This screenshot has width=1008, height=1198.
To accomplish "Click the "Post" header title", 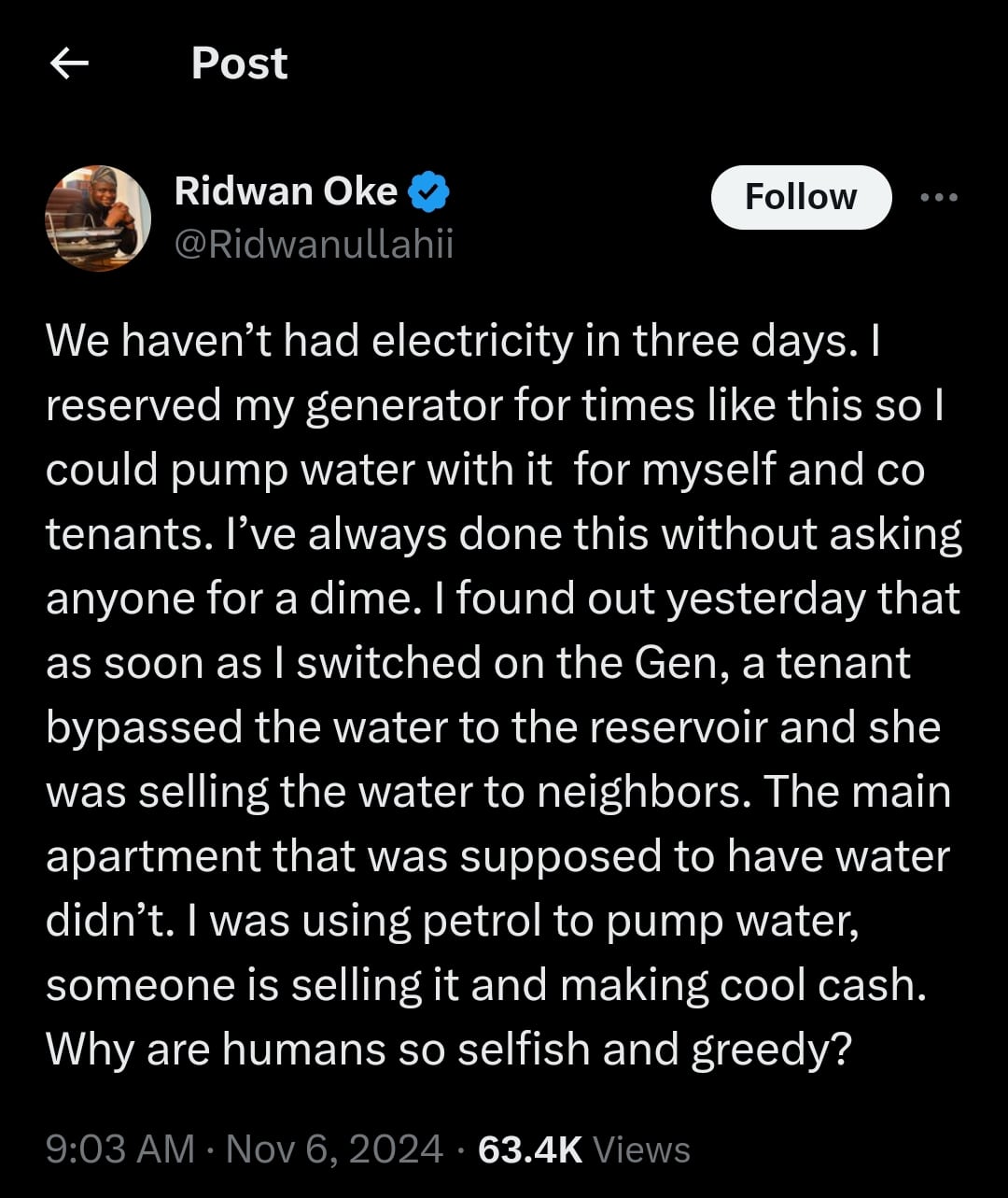I will 239,63.
